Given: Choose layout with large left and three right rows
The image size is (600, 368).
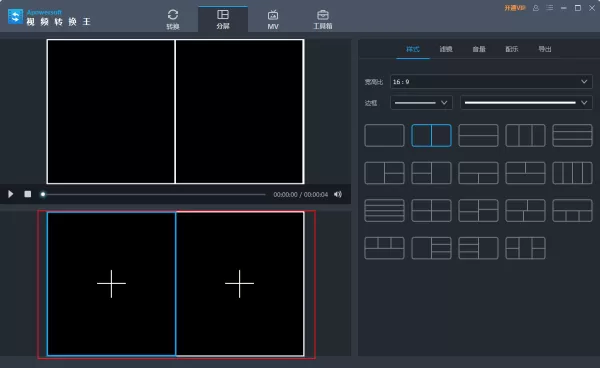Looking at the screenshot, I should [x=431, y=248].
